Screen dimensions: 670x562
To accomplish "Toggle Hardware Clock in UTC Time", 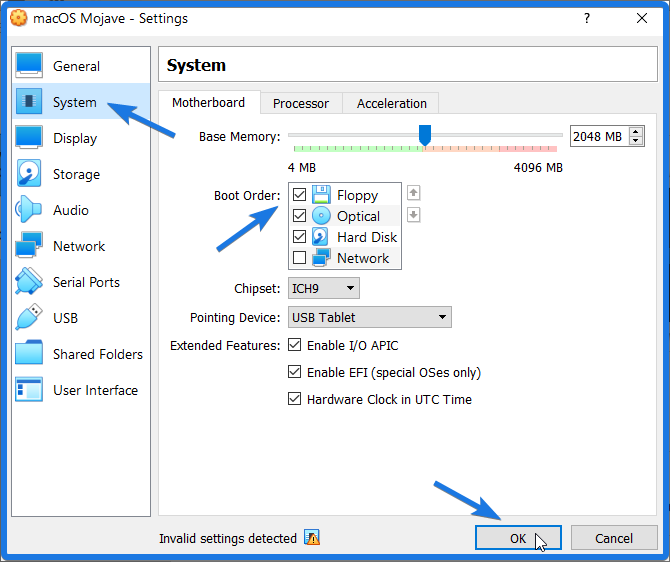I will pyautogui.click(x=294, y=399).
